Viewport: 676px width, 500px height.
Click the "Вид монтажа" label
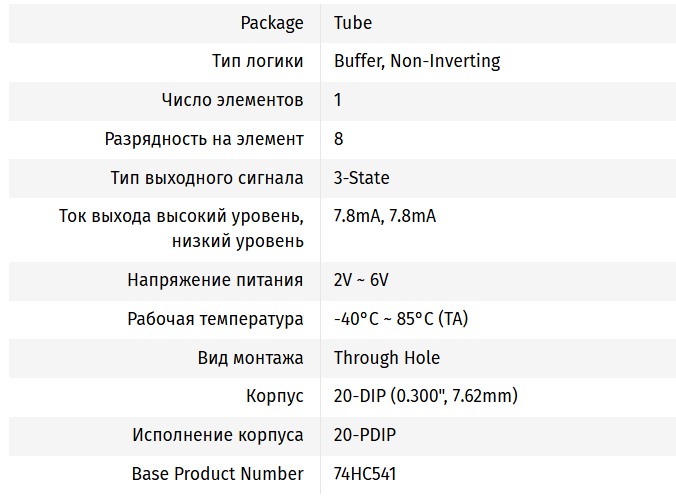[250, 358]
